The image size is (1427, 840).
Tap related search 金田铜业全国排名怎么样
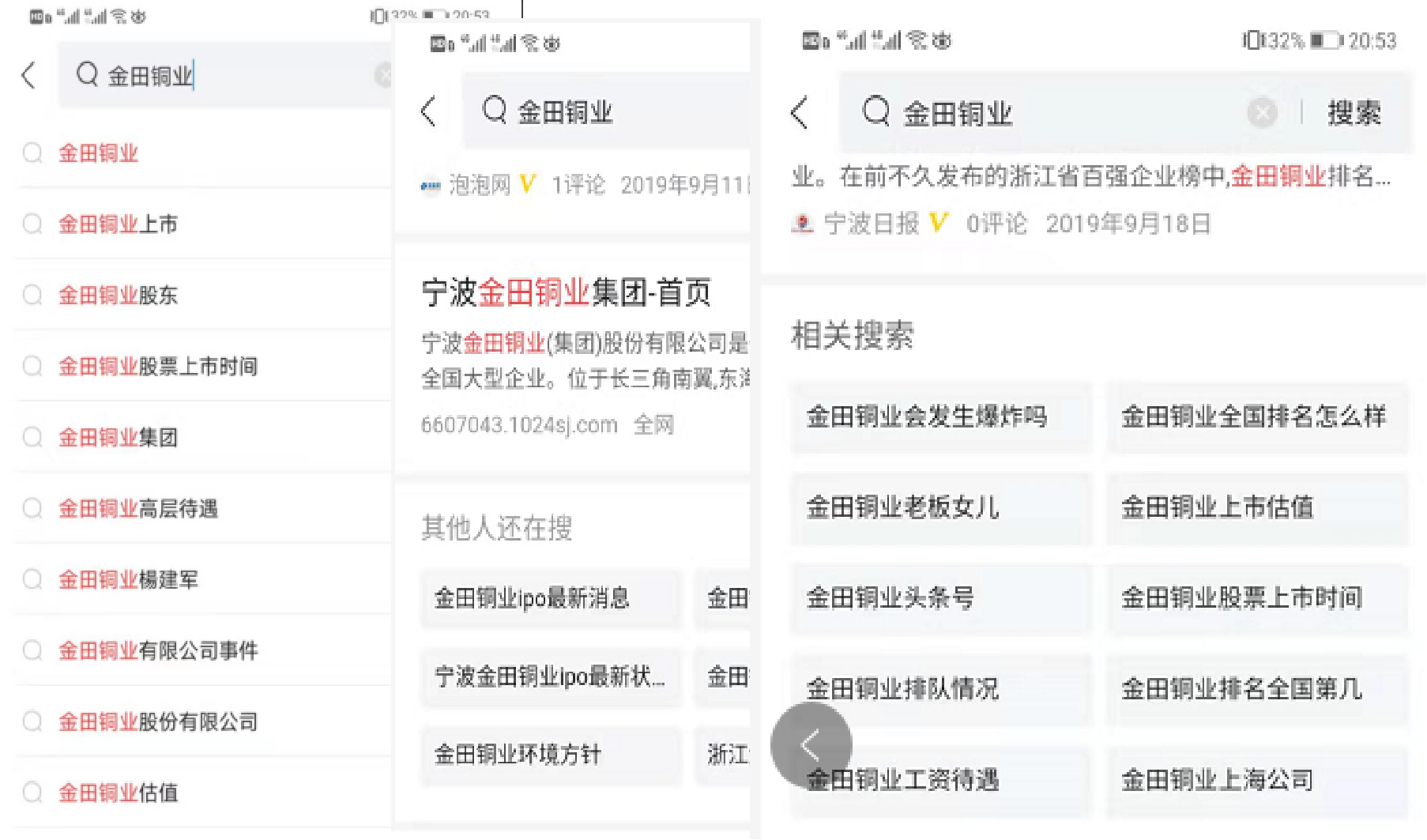[x=1256, y=416]
